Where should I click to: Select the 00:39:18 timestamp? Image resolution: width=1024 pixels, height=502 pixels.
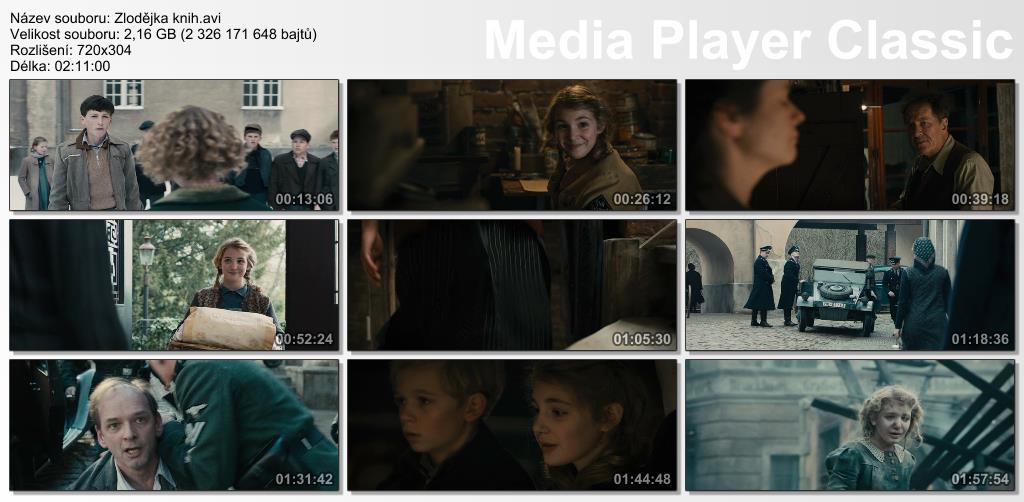[980, 199]
